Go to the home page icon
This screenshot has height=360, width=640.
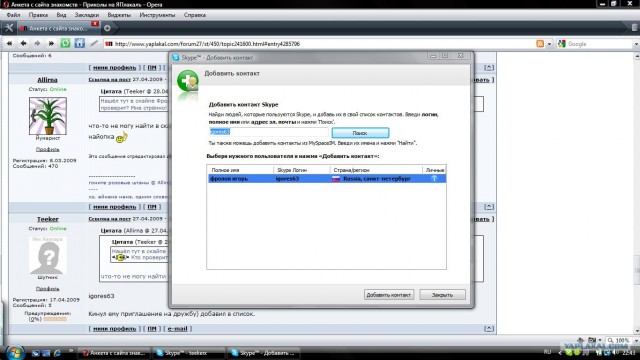coord(80,43)
